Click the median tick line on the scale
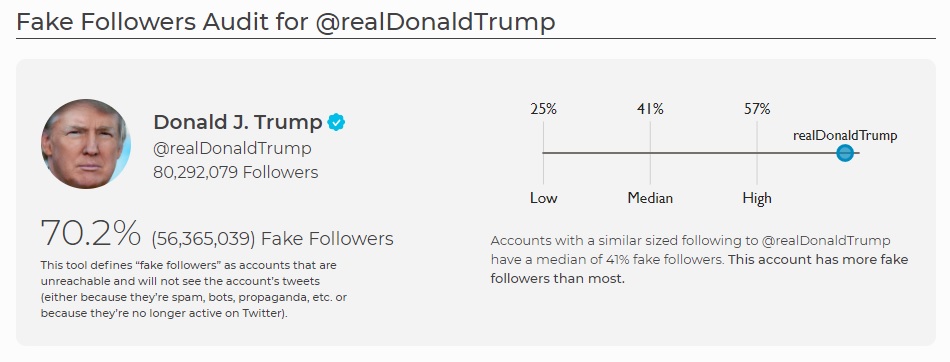This screenshot has width=950, height=362. [650, 153]
